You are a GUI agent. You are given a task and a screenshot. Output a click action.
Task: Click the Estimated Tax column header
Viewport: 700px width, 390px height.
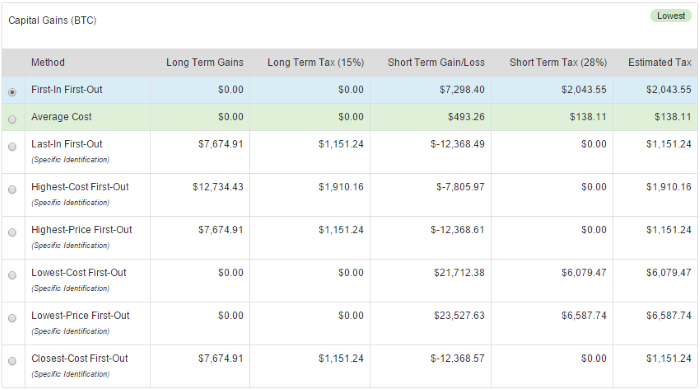[x=660, y=62]
